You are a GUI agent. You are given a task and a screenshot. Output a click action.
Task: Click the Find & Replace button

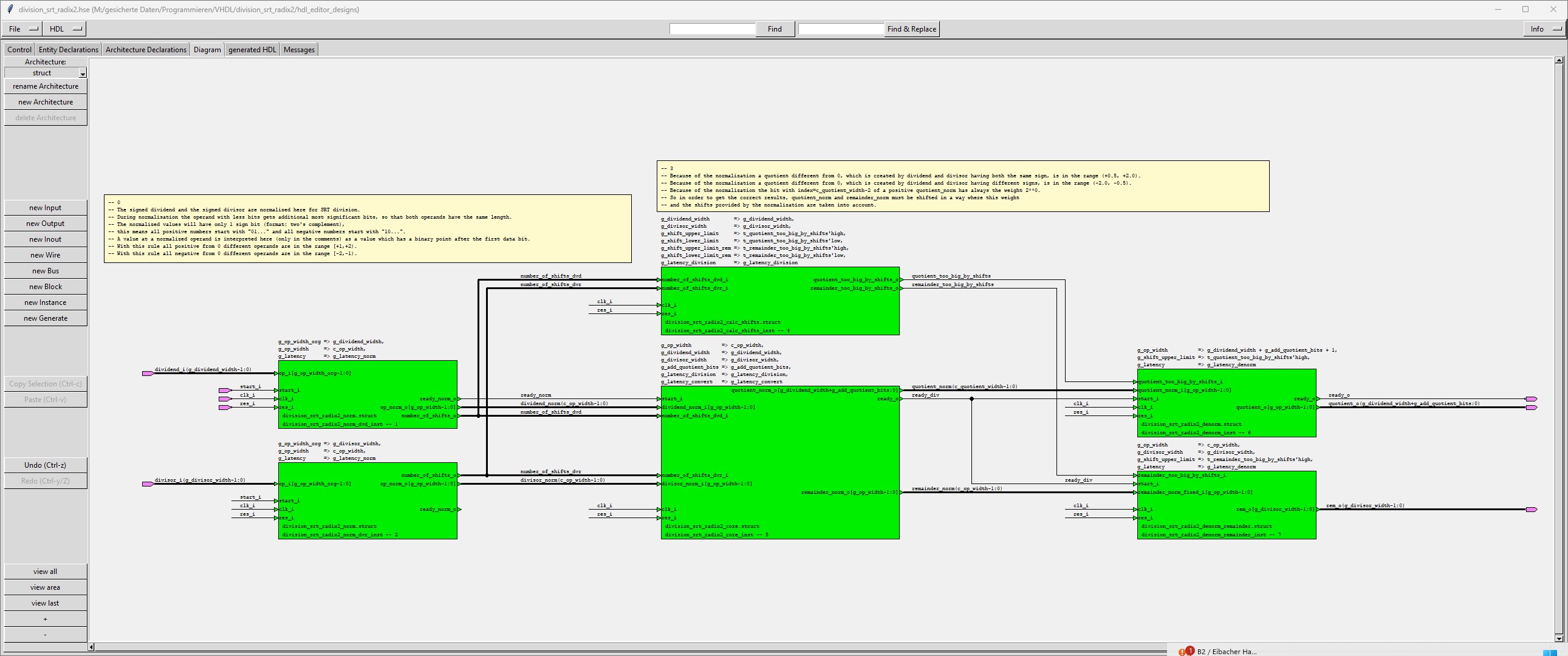(911, 29)
